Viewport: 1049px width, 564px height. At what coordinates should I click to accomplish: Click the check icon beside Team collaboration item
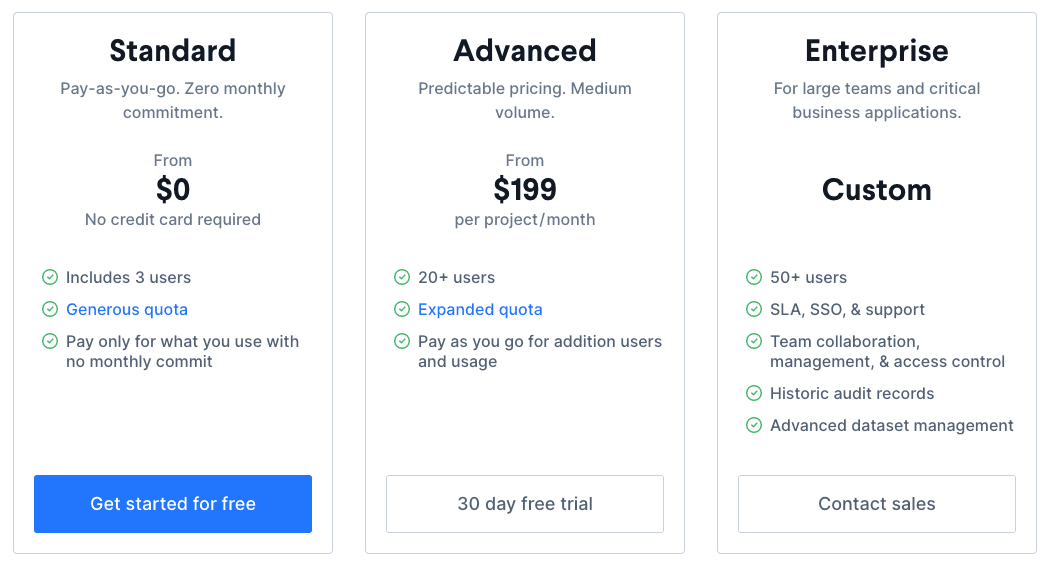754,341
